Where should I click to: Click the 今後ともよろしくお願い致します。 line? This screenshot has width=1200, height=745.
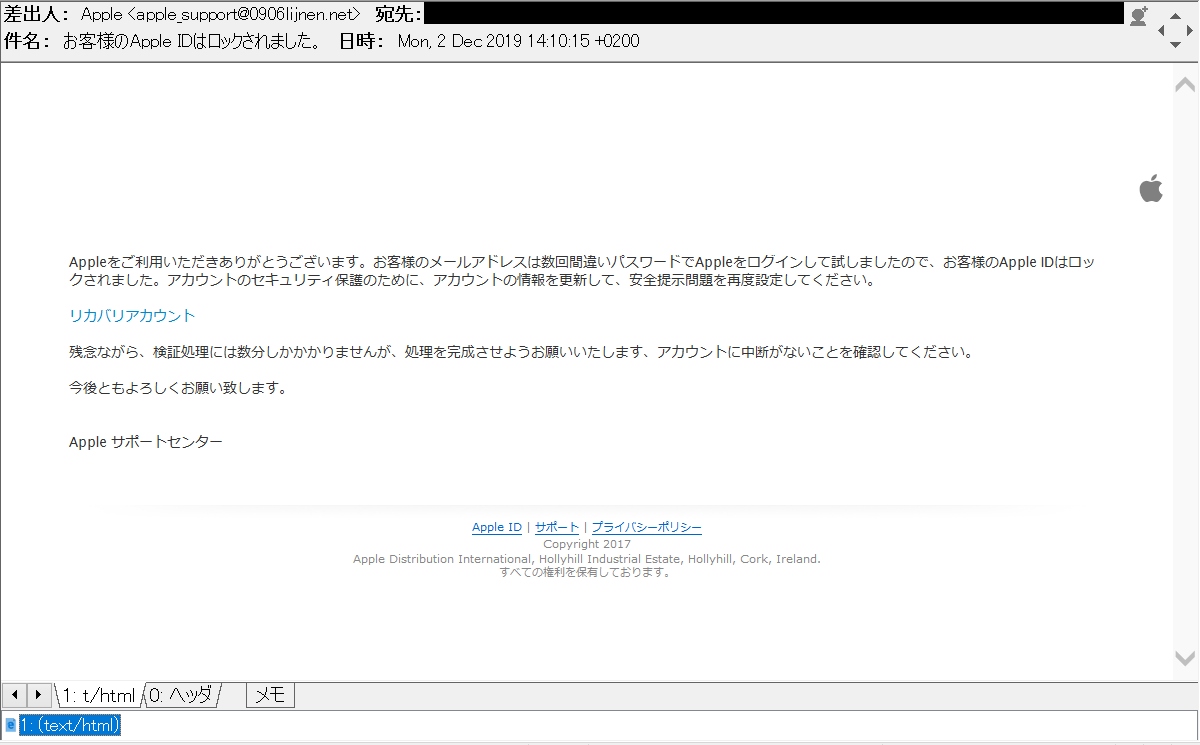pyautogui.click(x=178, y=387)
